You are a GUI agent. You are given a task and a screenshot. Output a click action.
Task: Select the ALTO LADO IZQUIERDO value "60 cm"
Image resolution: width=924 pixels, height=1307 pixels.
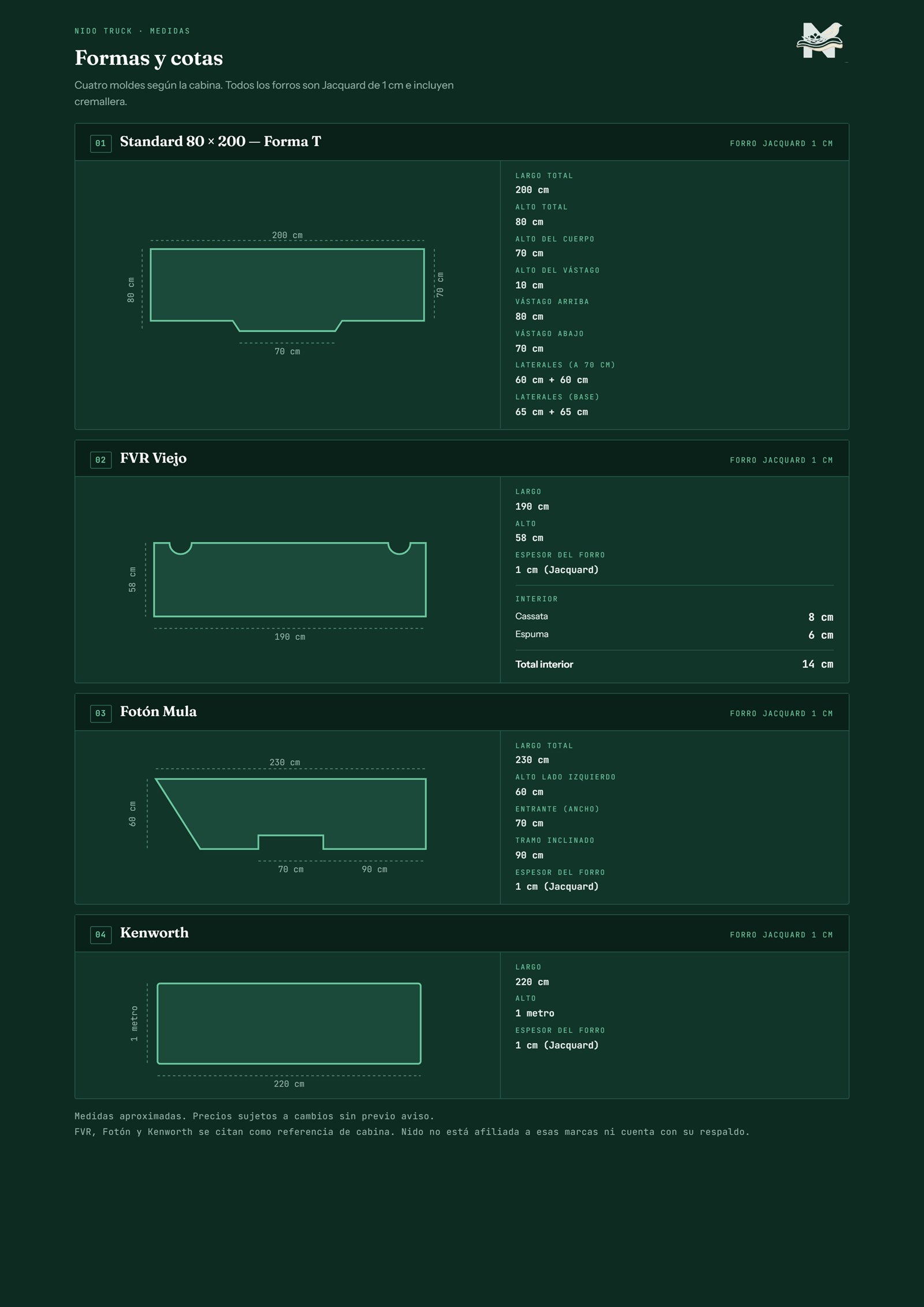(529, 792)
